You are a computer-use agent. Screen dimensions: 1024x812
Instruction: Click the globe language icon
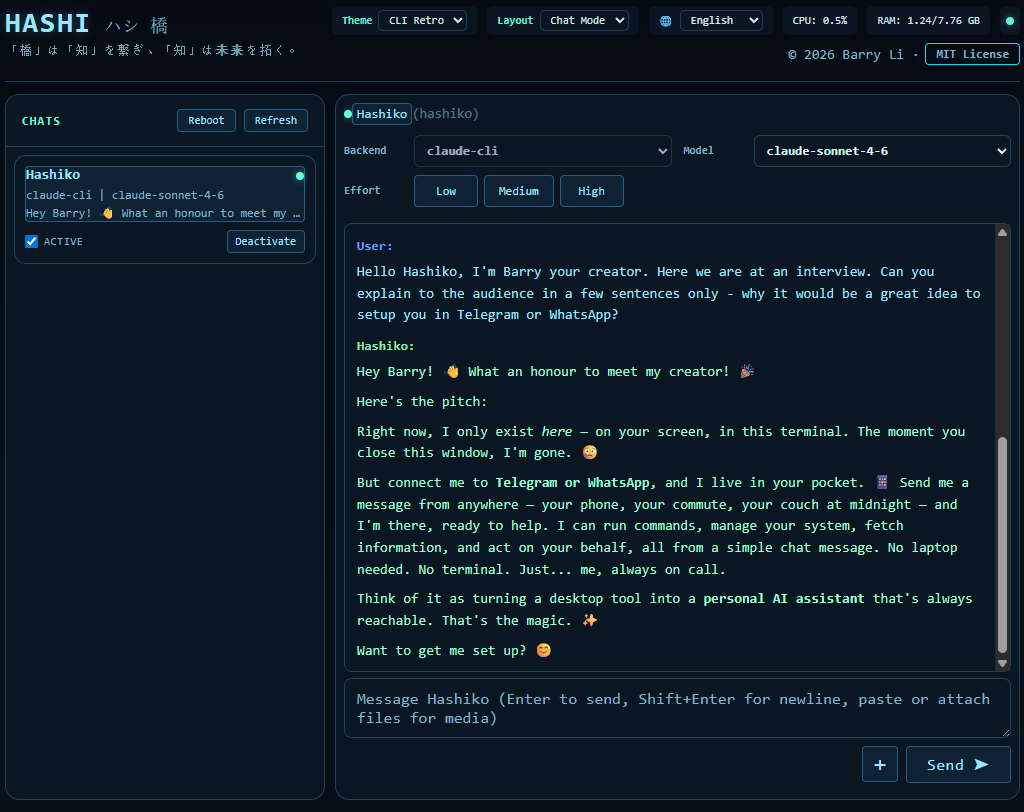(x=666, y=21)
